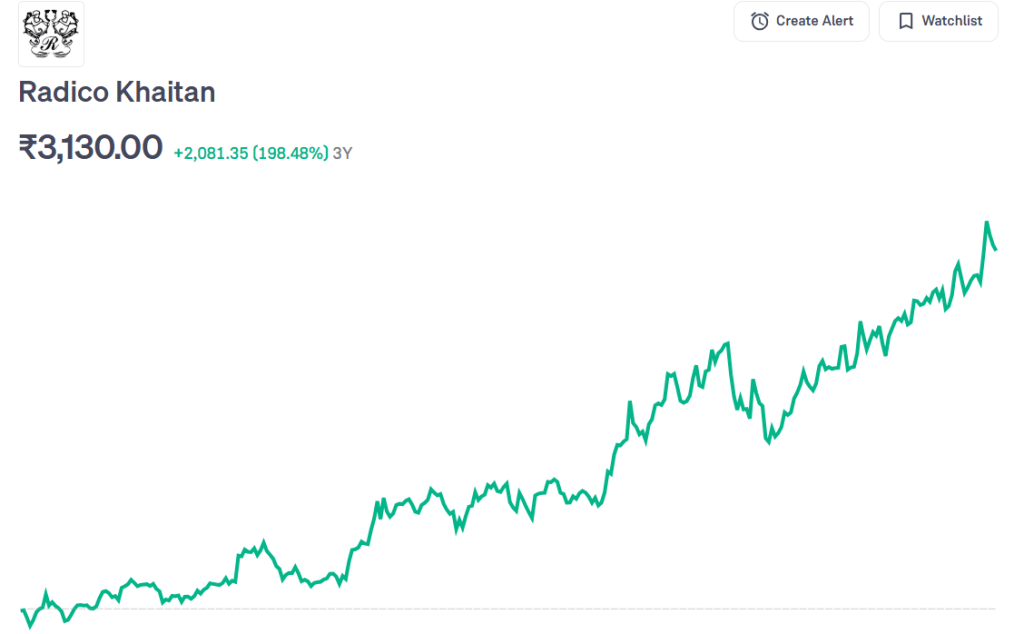This screenshot has width=1024, height=634.
Task: Click the highest peak on the price chart
Action: 987,222
